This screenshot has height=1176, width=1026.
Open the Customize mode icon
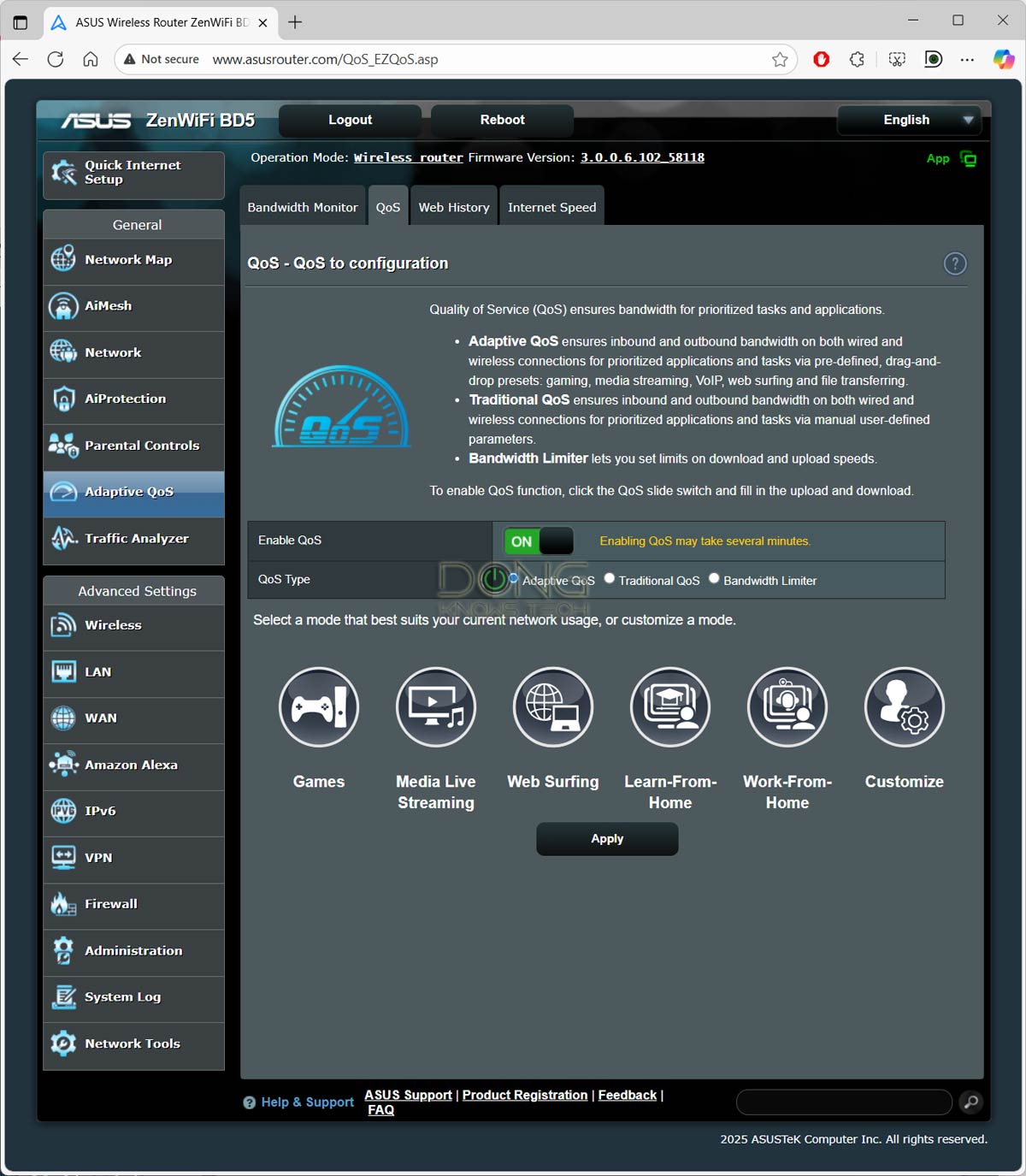click(905, 707)
